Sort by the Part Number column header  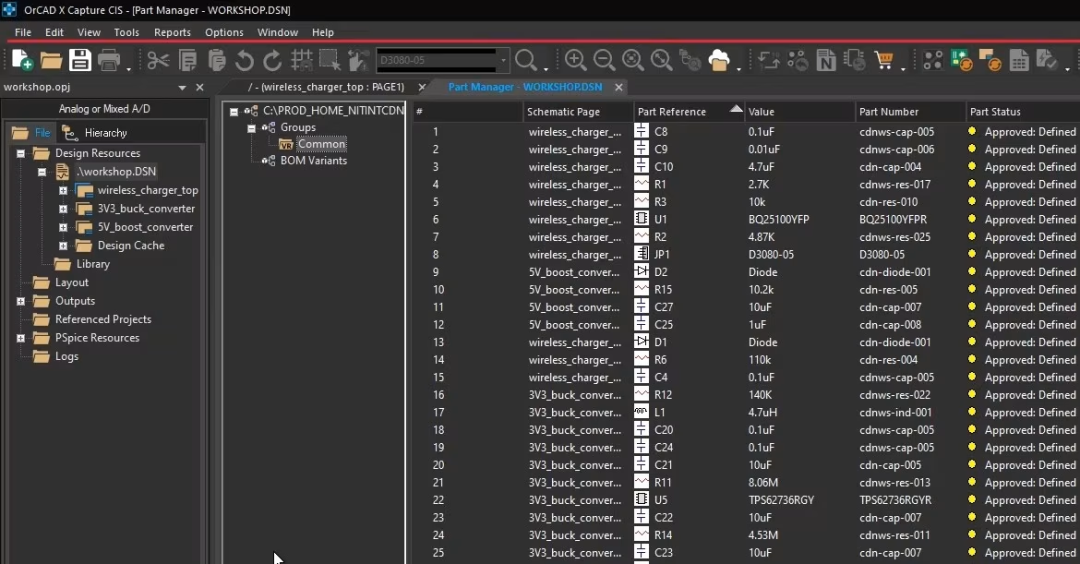coord(911,112)
